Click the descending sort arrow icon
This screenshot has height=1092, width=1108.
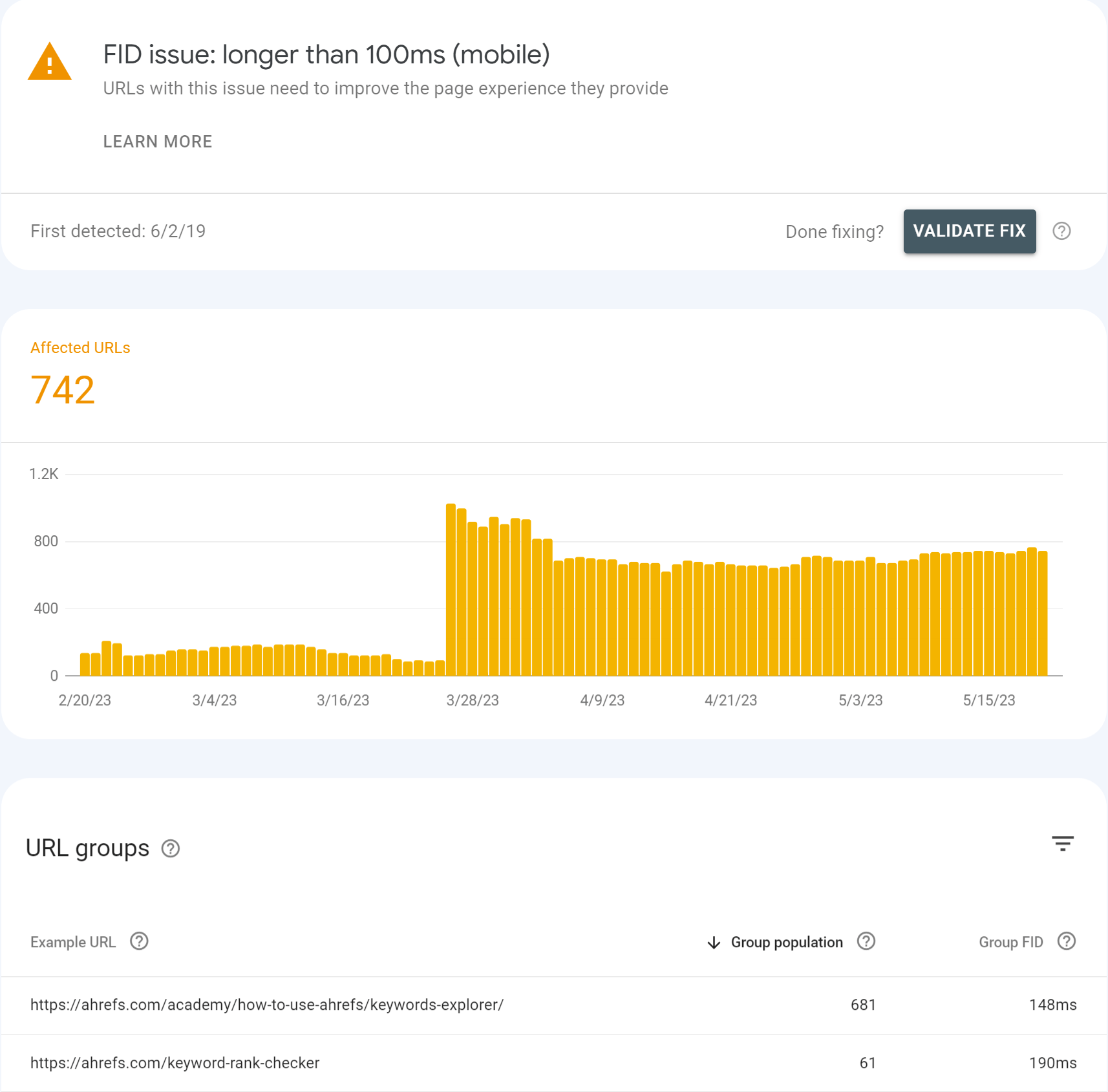[x=714, y=943]
